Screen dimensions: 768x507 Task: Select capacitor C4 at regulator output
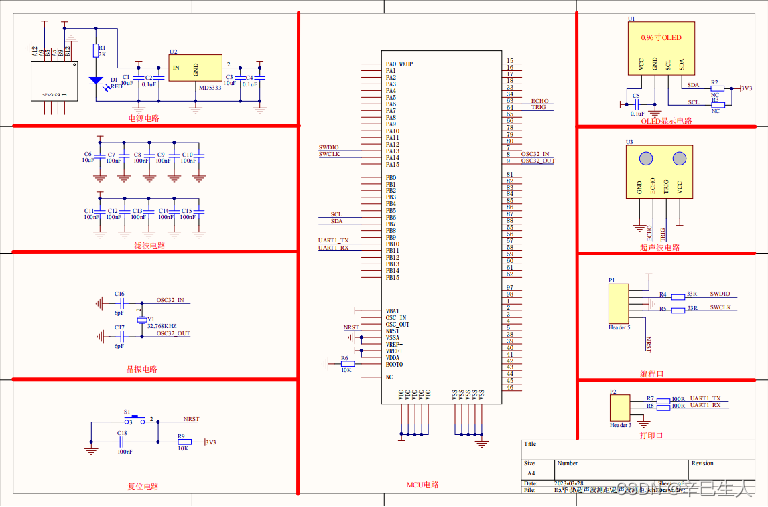260,78
